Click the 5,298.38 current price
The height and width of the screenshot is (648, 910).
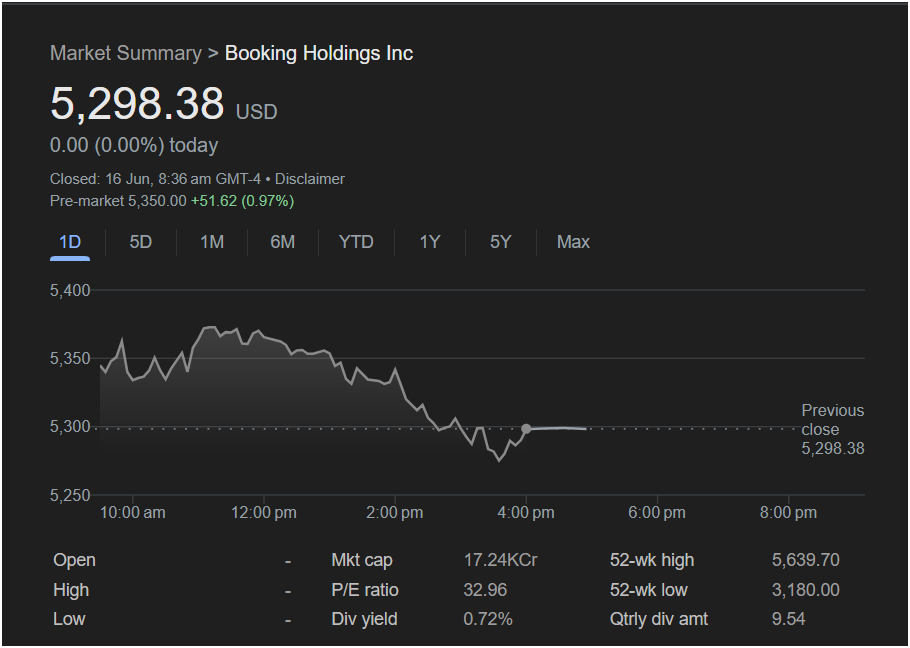[137, 104]
